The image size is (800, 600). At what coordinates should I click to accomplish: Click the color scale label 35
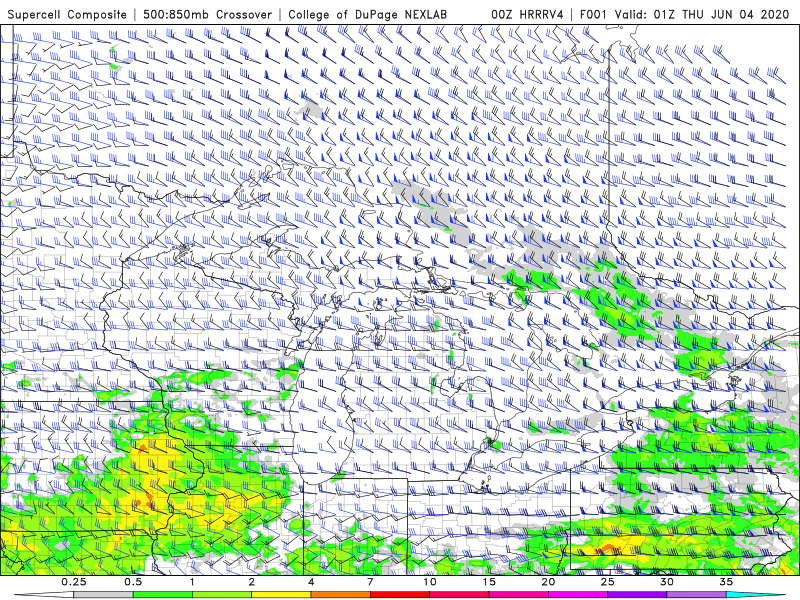point(726,582)
